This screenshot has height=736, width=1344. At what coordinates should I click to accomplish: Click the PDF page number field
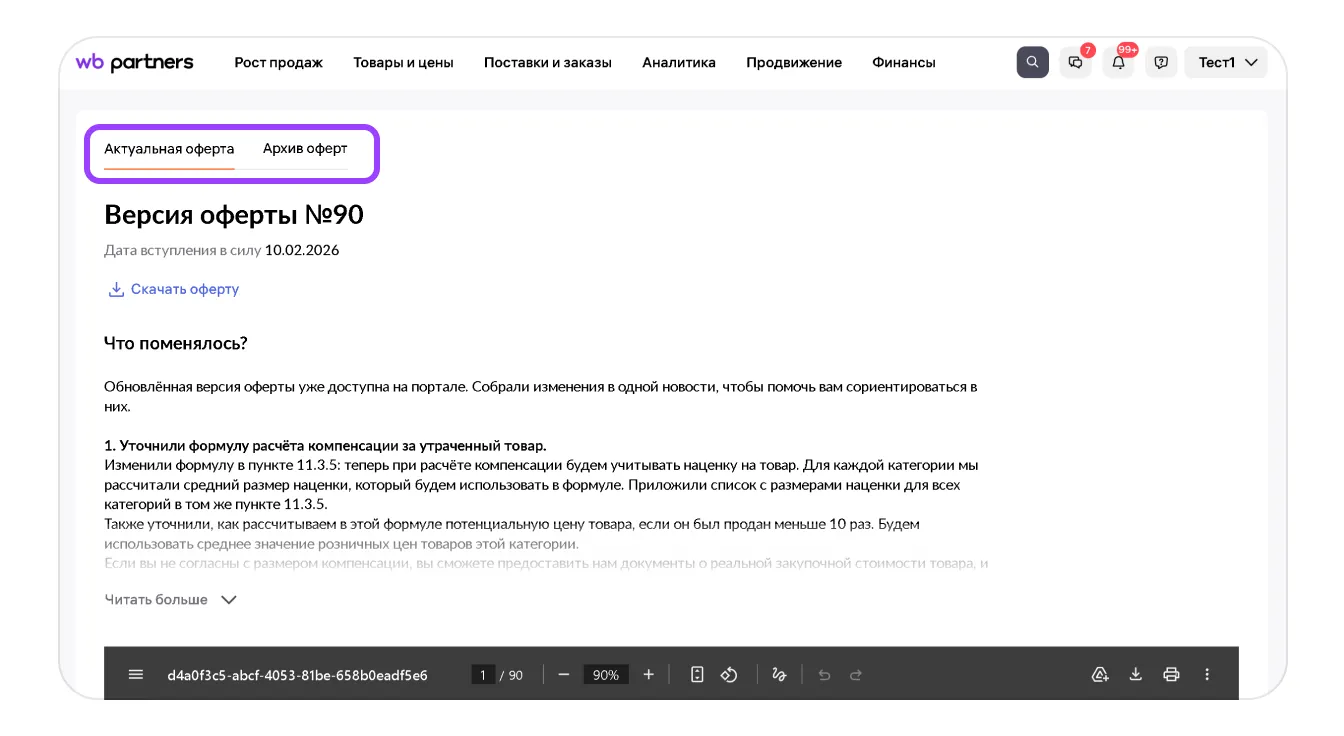click(x=483, y=675)
